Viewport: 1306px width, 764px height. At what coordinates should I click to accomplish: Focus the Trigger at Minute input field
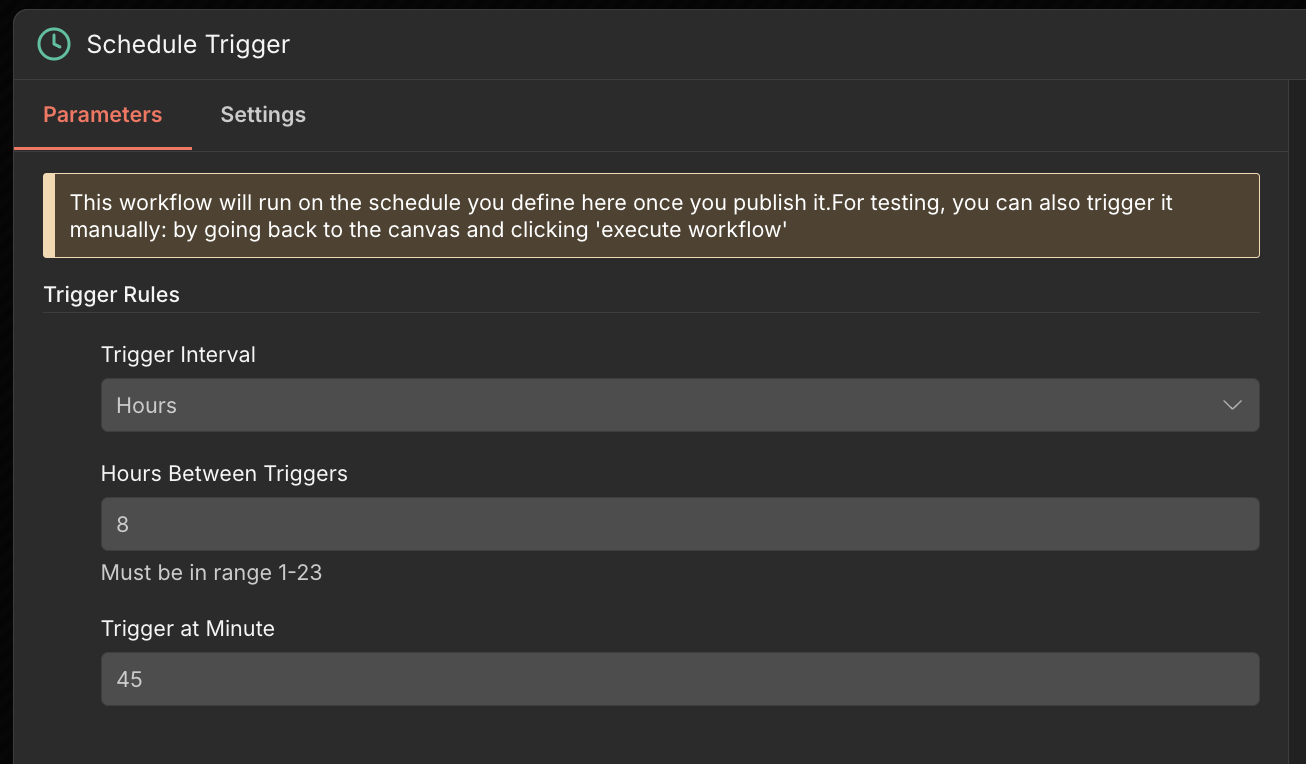point(680,679)
